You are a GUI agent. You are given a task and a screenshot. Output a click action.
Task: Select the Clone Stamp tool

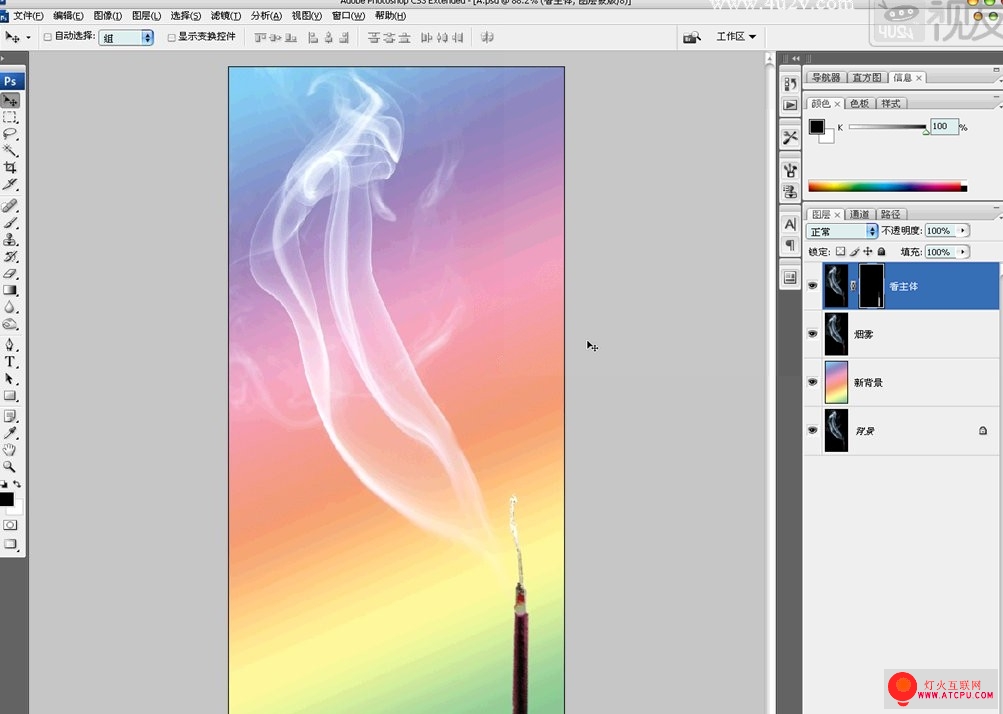click(x=10, y=239)
